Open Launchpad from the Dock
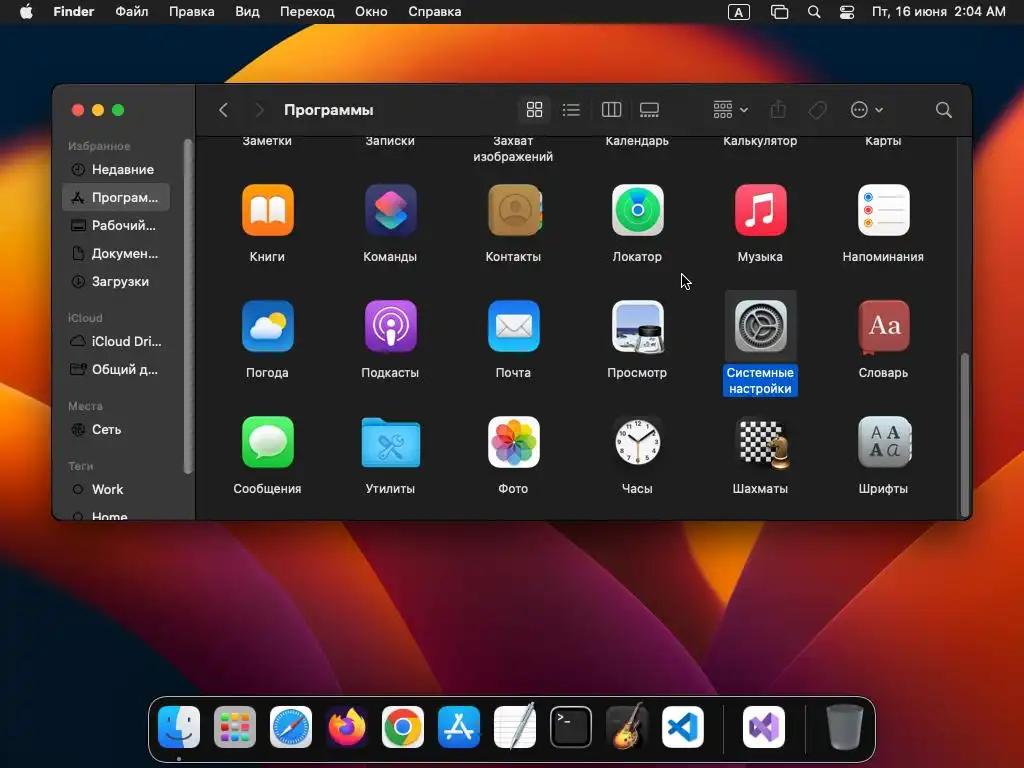Image resolution: width=1024 pixels, height=768 pixels. click(x=235, y=727)
